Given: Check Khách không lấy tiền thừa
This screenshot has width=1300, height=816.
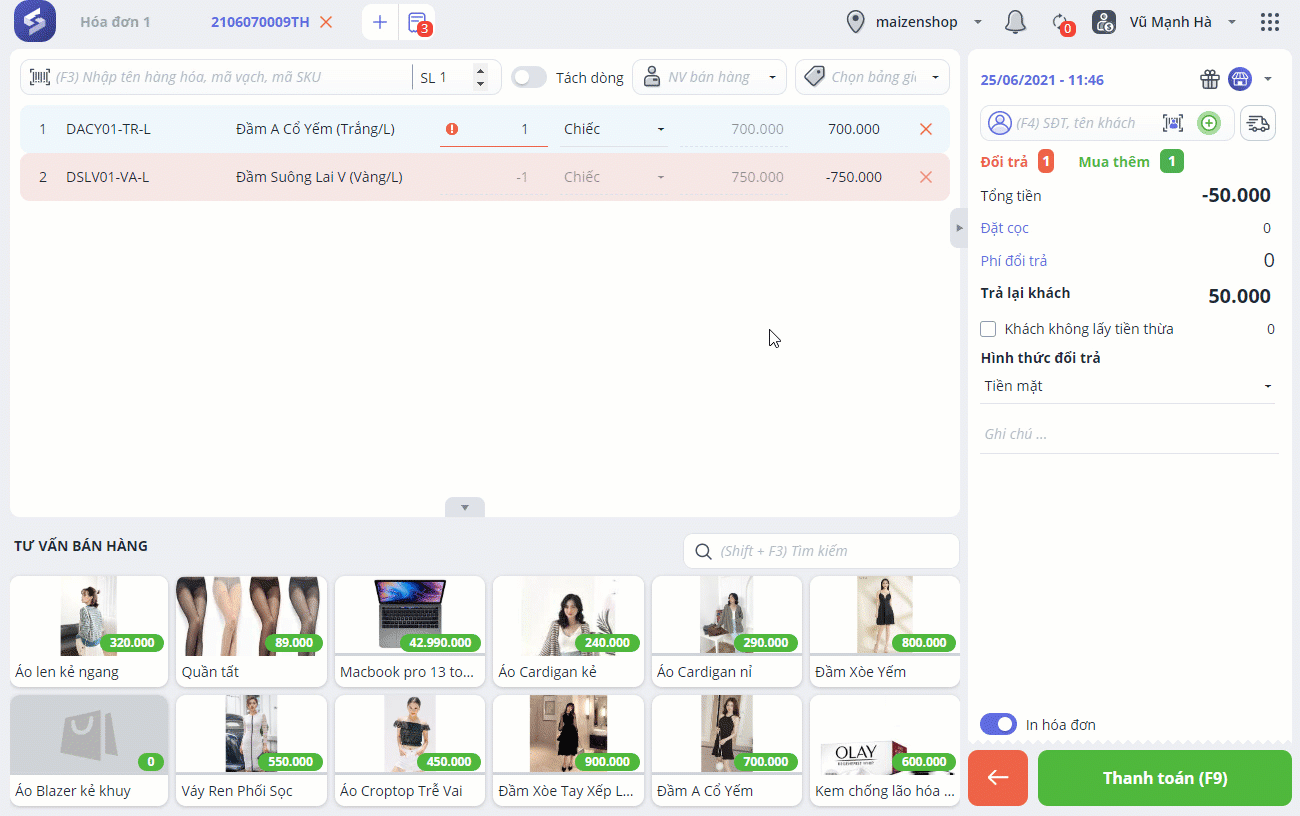Looking at the screenshot, I should (988, 329).
